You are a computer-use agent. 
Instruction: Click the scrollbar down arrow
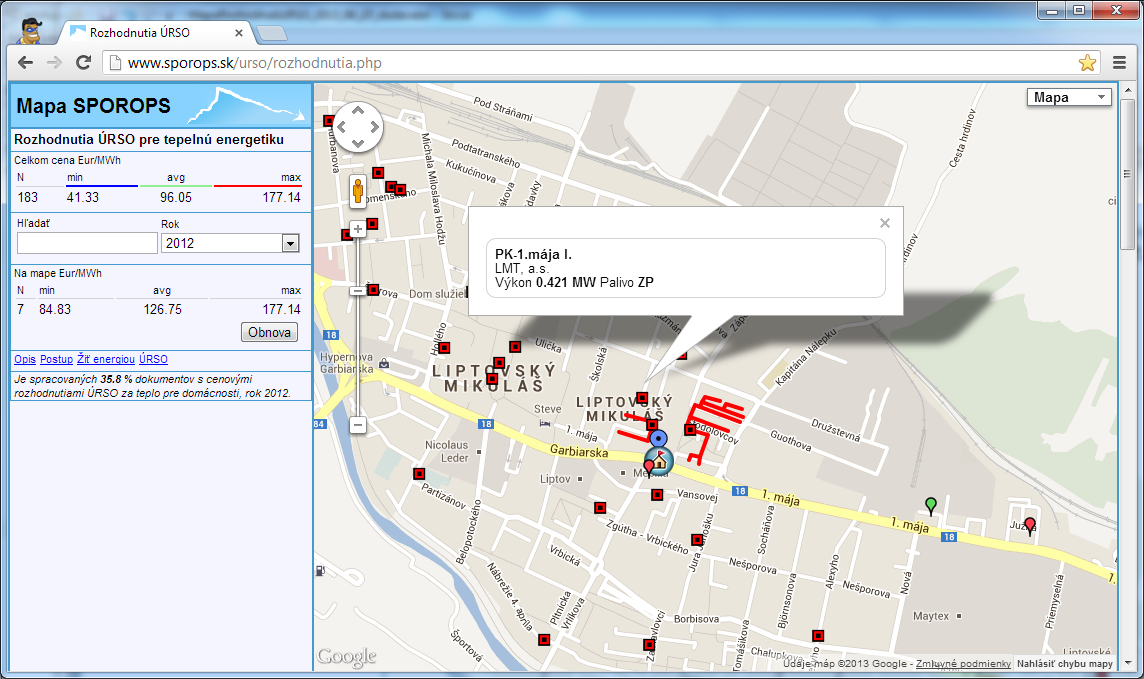click(1128, 664)
